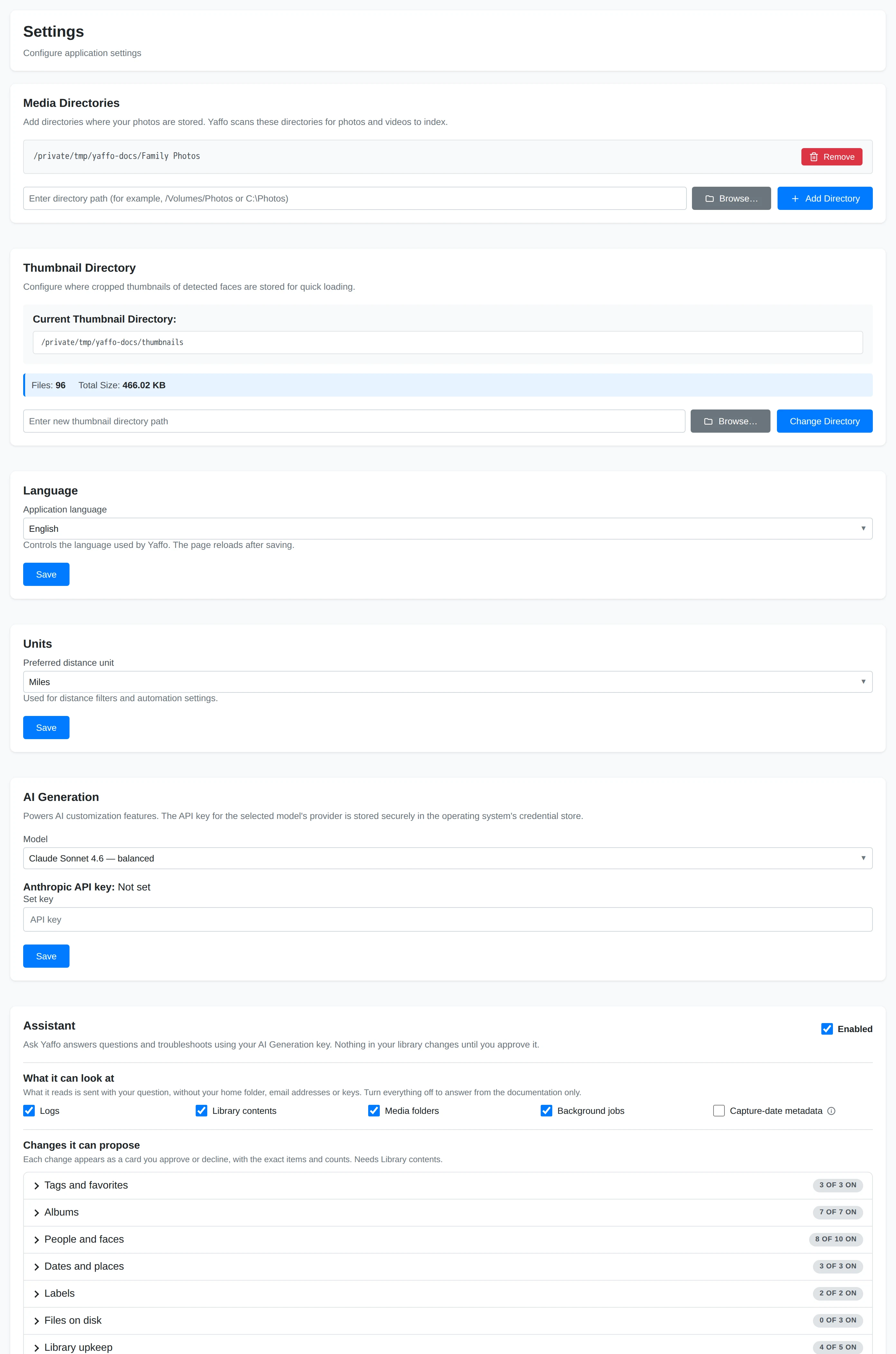The height and width of the screenshot is (1354, 896).
Task: Click the API key input field
Action: click(x=447, y=920)
